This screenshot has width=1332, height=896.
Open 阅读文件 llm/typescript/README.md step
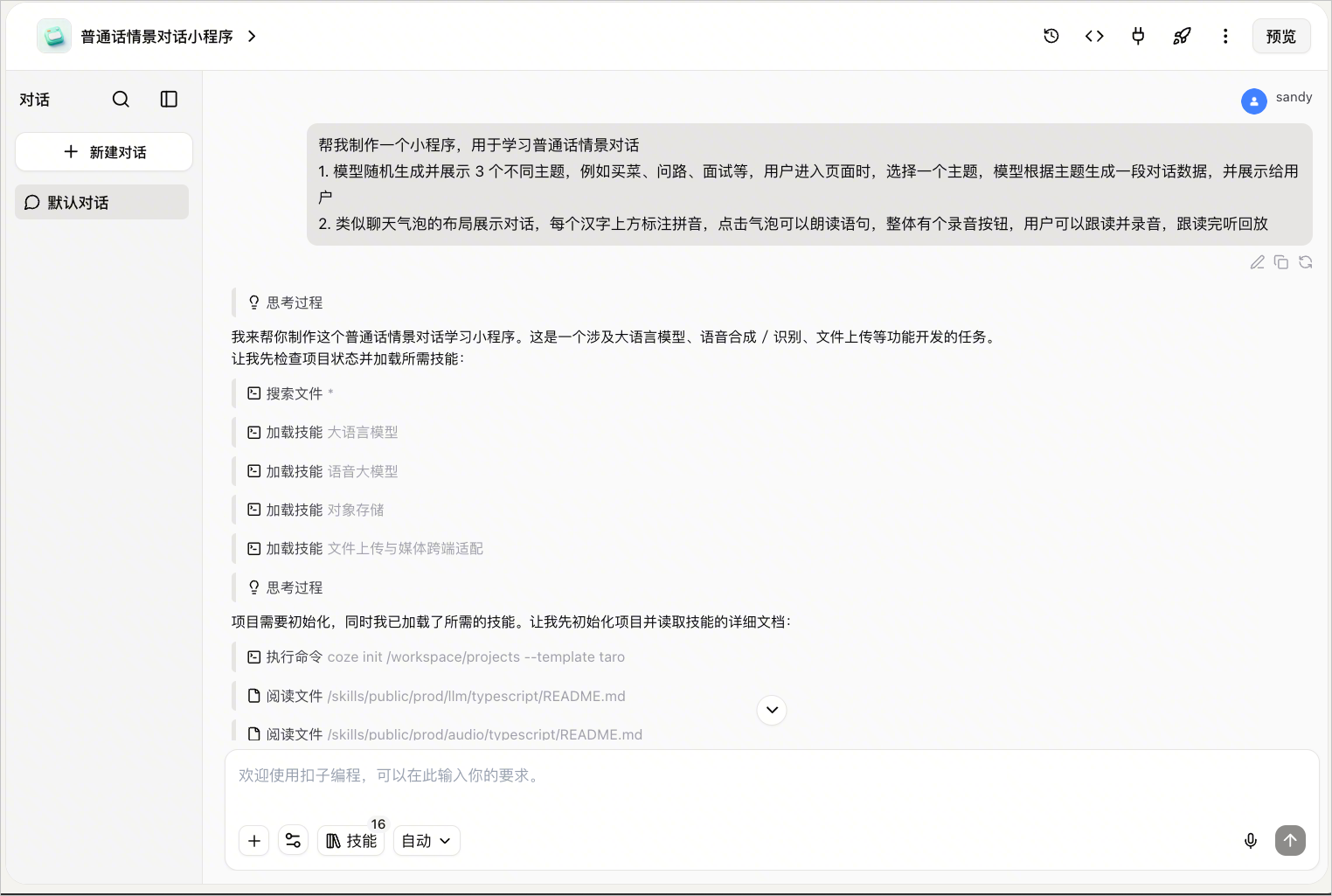coord(436,696)
